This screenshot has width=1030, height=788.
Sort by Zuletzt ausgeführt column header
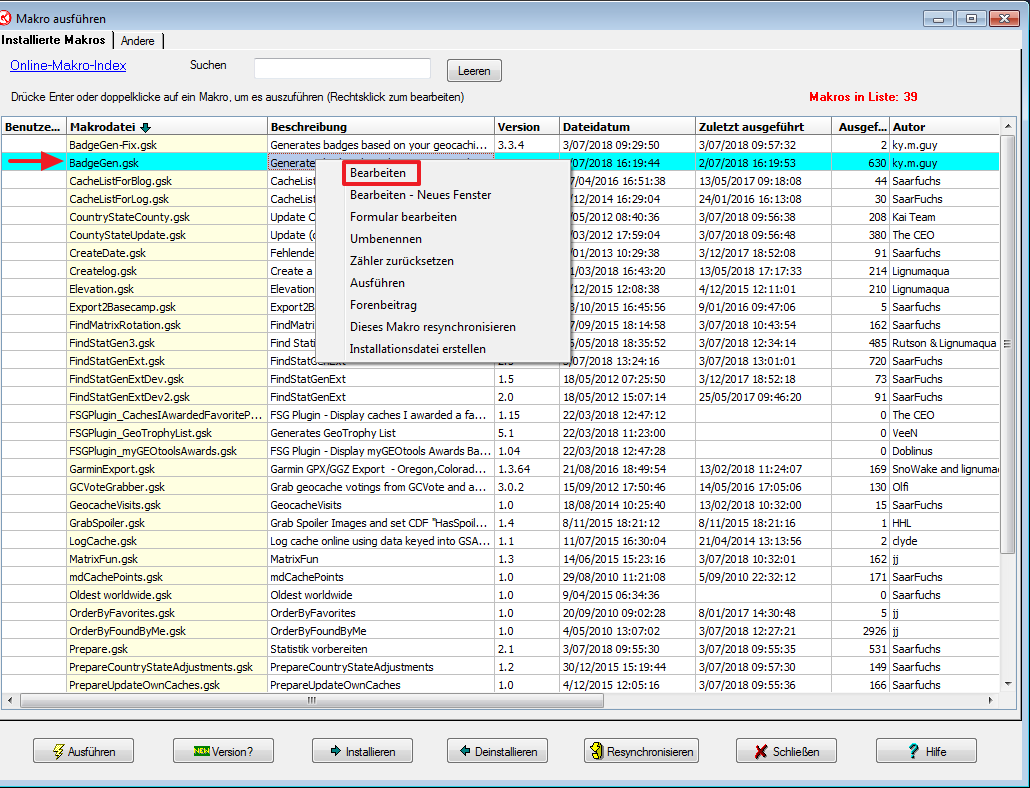pyautogui.click(x=763, y=127)
